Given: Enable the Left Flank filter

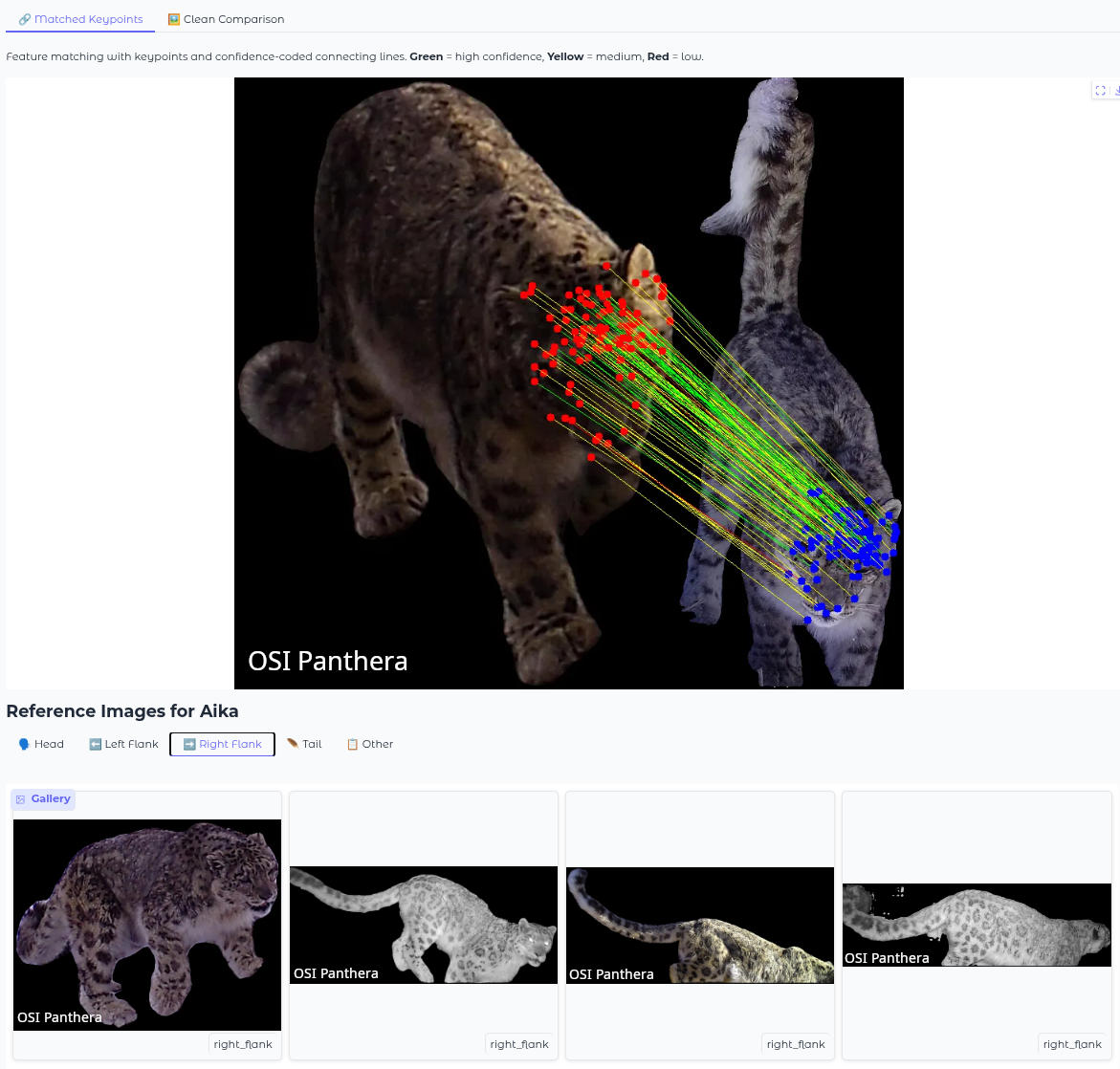Looking at the screenshot, I should tap(122, 744).
